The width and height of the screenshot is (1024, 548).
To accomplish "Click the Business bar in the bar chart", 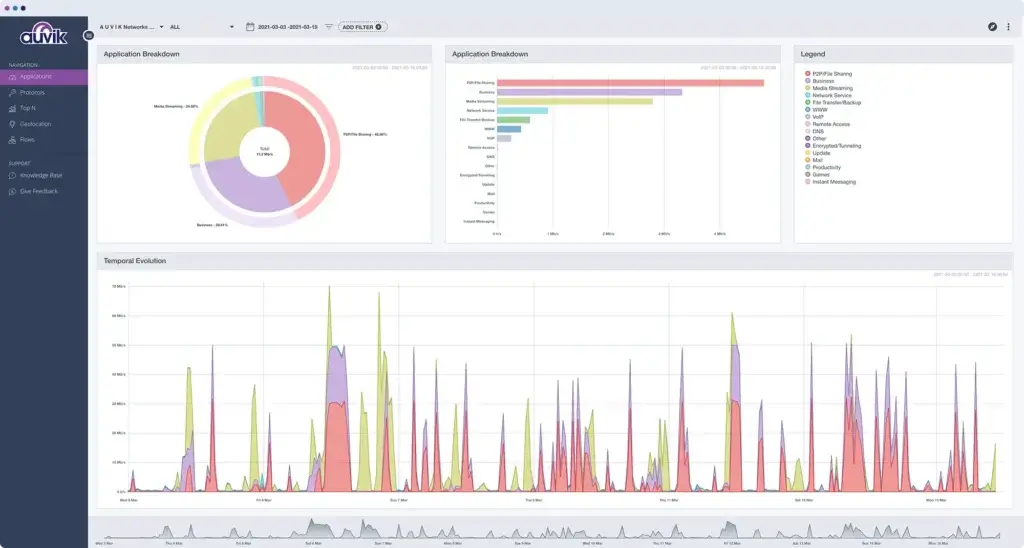I will tap(590, 92).
